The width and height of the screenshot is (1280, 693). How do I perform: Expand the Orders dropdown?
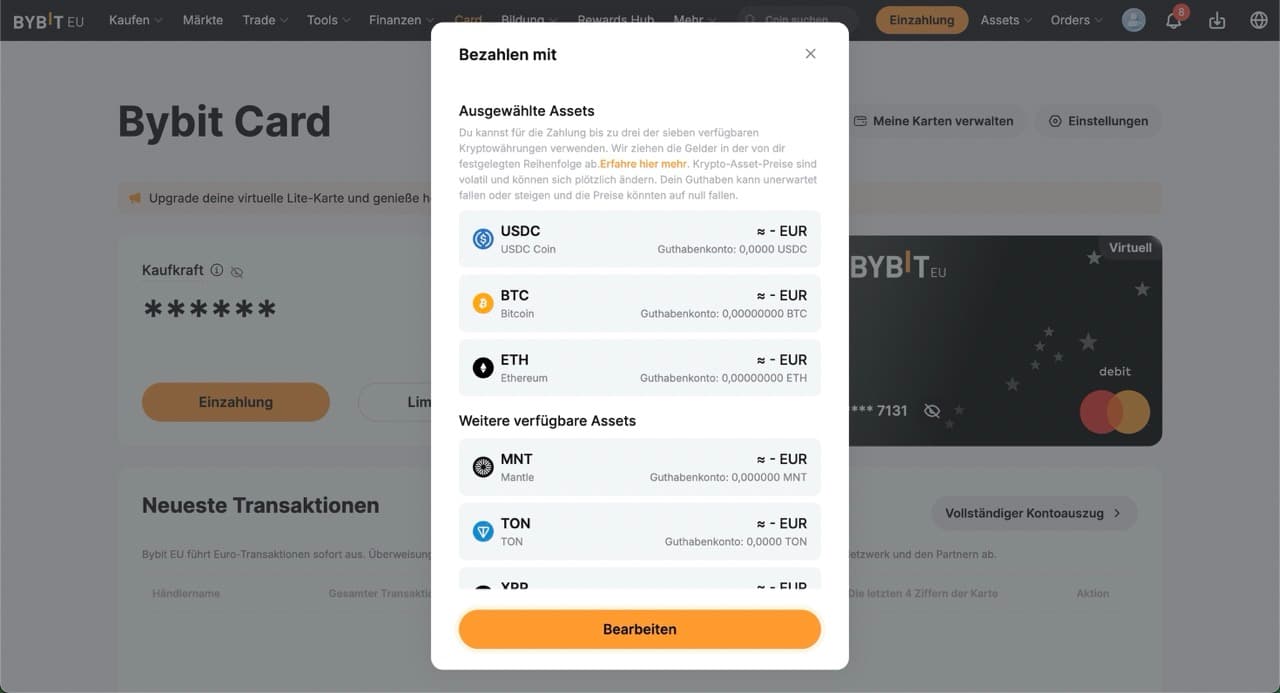(x=1075, y=19)
